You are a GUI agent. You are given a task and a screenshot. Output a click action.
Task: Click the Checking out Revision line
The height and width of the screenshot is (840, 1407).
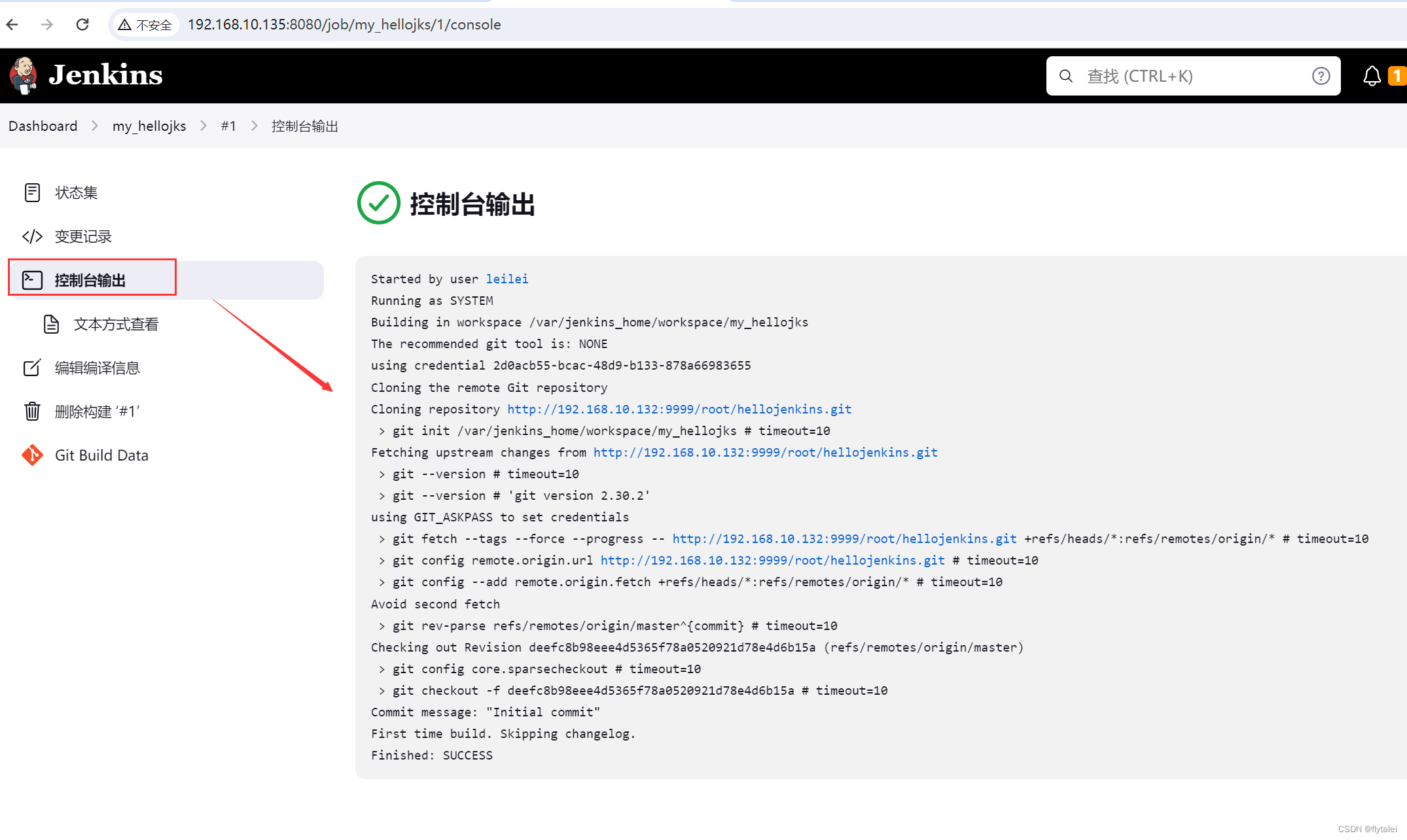click(x=697, y=647)
